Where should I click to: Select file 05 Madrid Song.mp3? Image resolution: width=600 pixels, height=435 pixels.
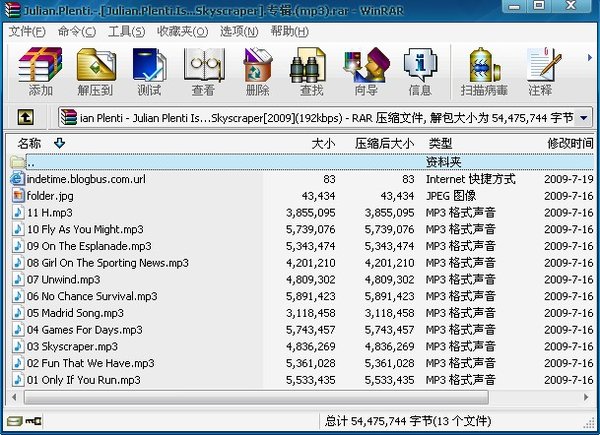point(75,313)
